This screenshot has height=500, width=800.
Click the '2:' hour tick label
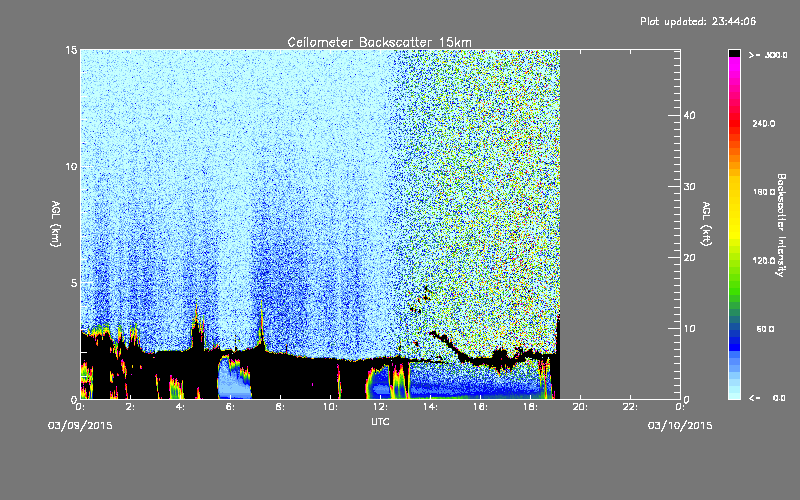tap(130, 407)
